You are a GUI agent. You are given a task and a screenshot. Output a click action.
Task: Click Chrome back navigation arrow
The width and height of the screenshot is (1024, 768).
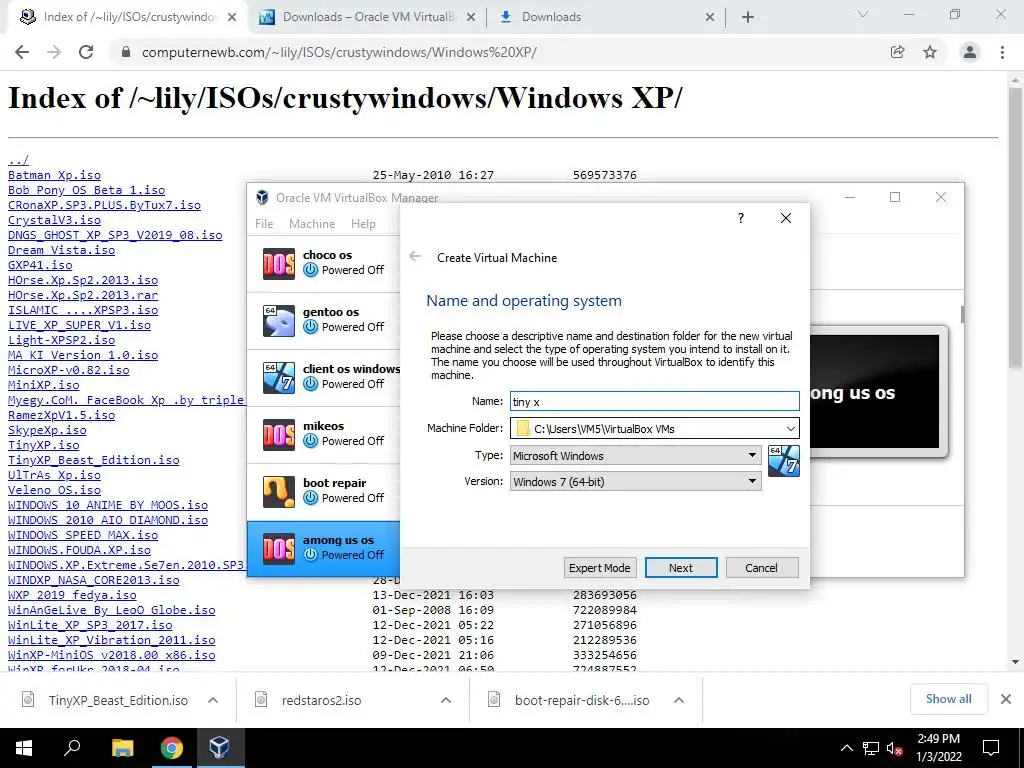[22, 52]
